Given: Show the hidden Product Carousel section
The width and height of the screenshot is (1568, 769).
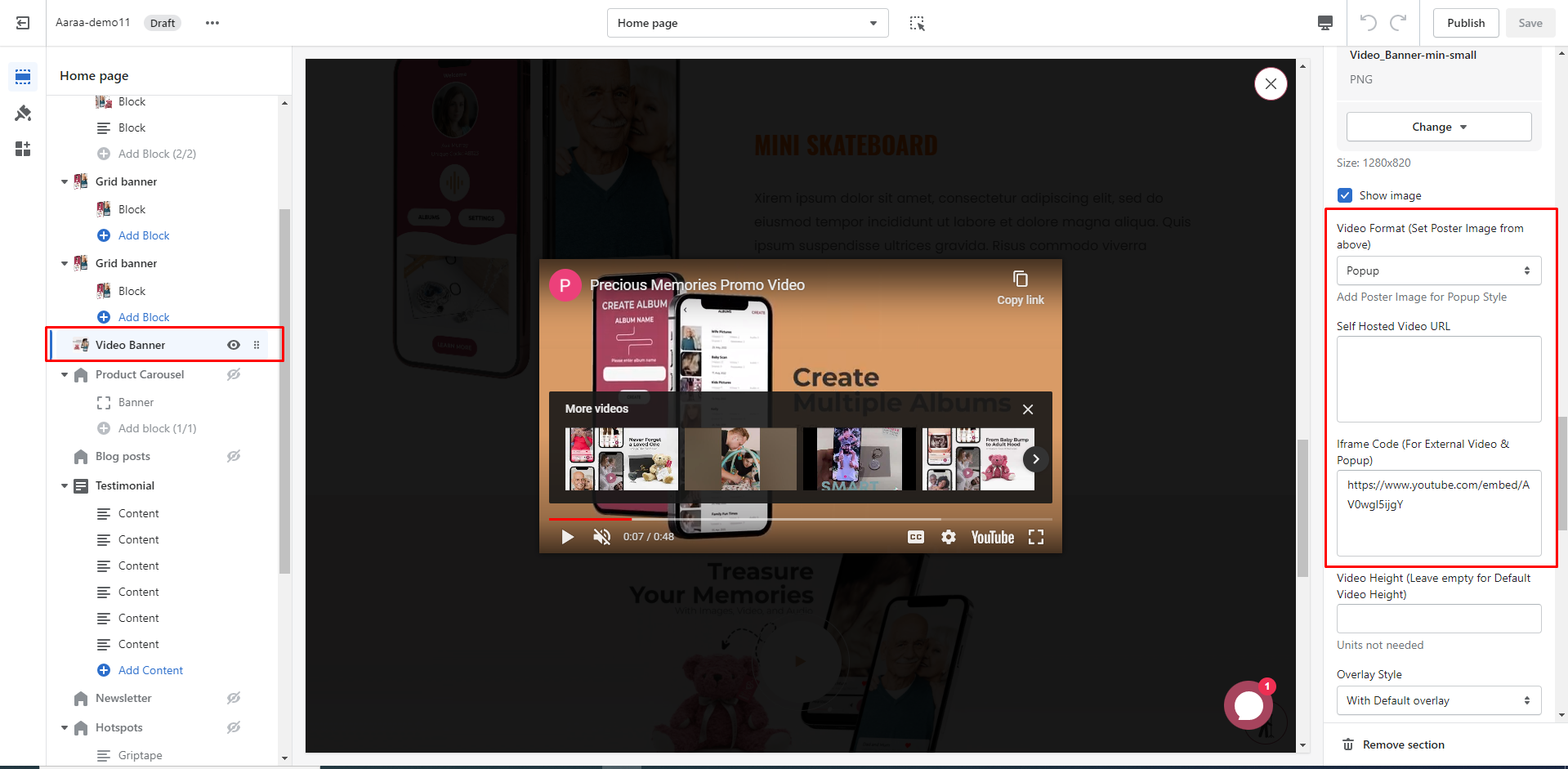Looking at the screenshot, I should (234, 374).
